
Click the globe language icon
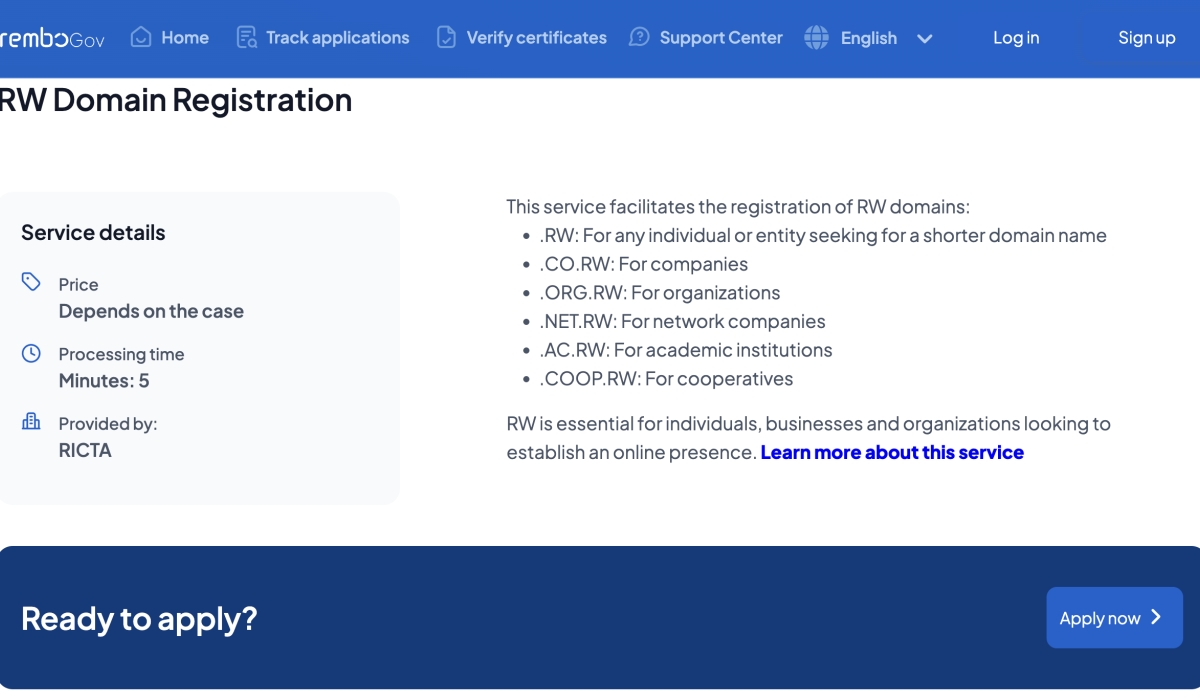[x=817, y=38]
